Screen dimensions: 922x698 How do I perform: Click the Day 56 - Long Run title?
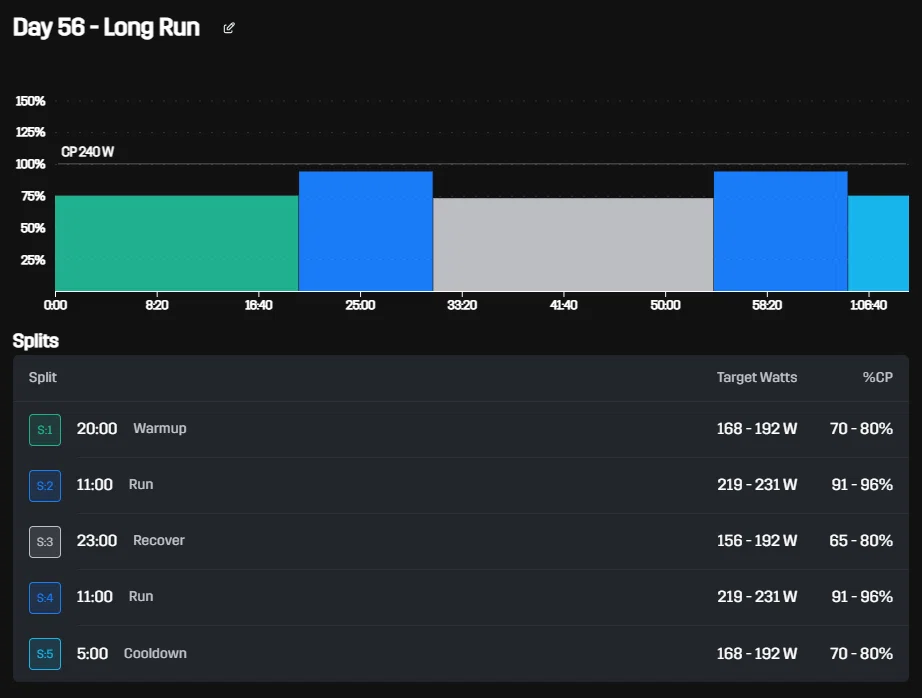106,28
